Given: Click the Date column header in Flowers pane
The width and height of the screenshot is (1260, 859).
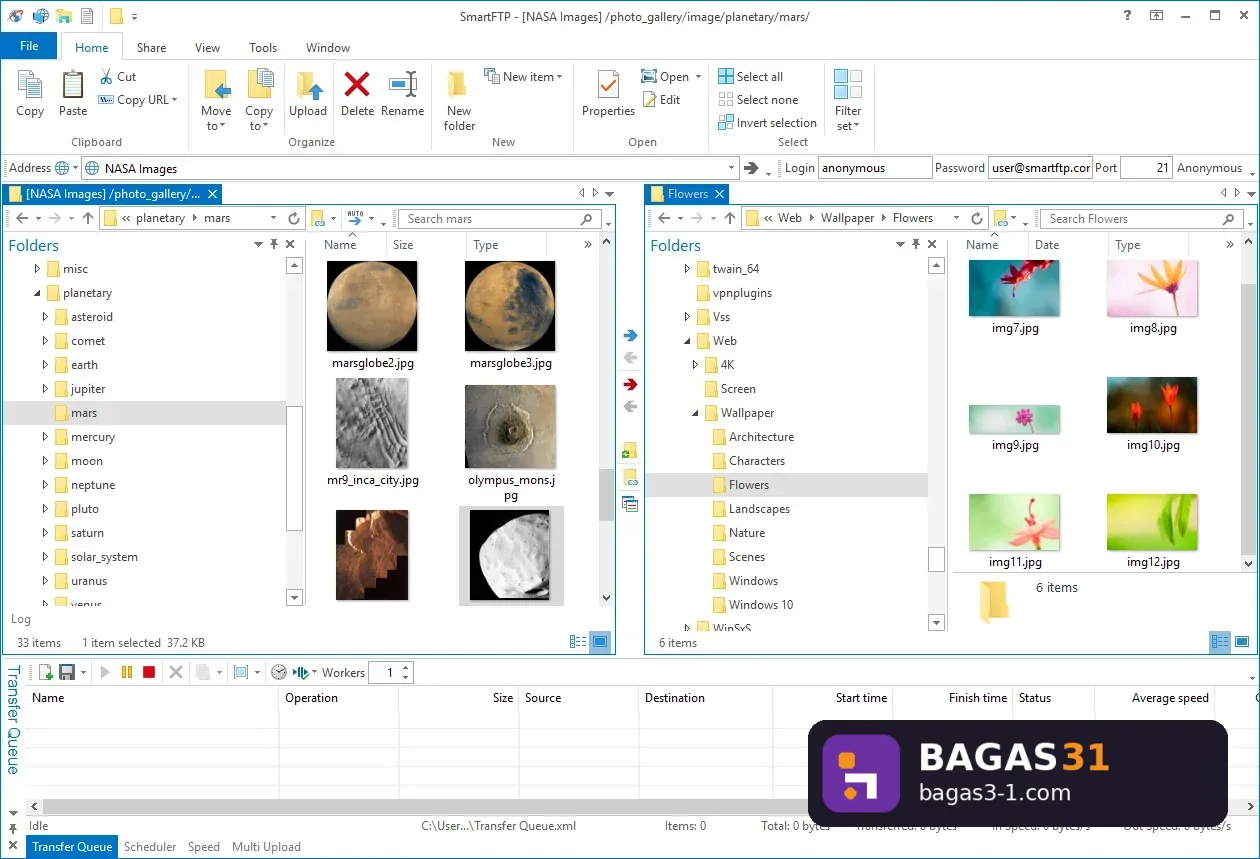Looking at the screenshot, I should pyautogui.click(x=1047, y=245).
